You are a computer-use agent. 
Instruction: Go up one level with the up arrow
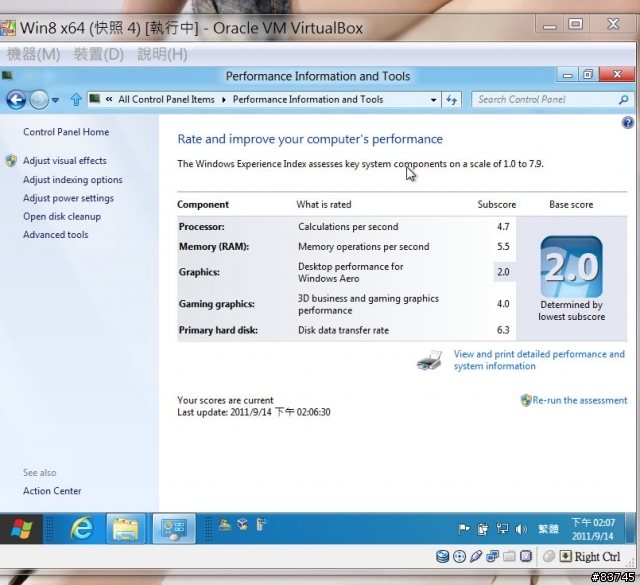pos(76,100)
